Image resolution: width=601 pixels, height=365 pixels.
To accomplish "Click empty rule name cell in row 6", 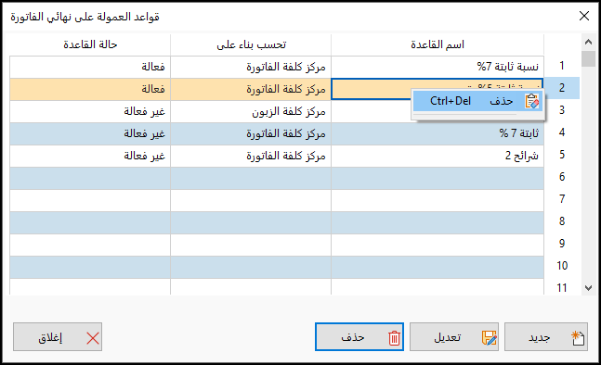I will [437, 178].
